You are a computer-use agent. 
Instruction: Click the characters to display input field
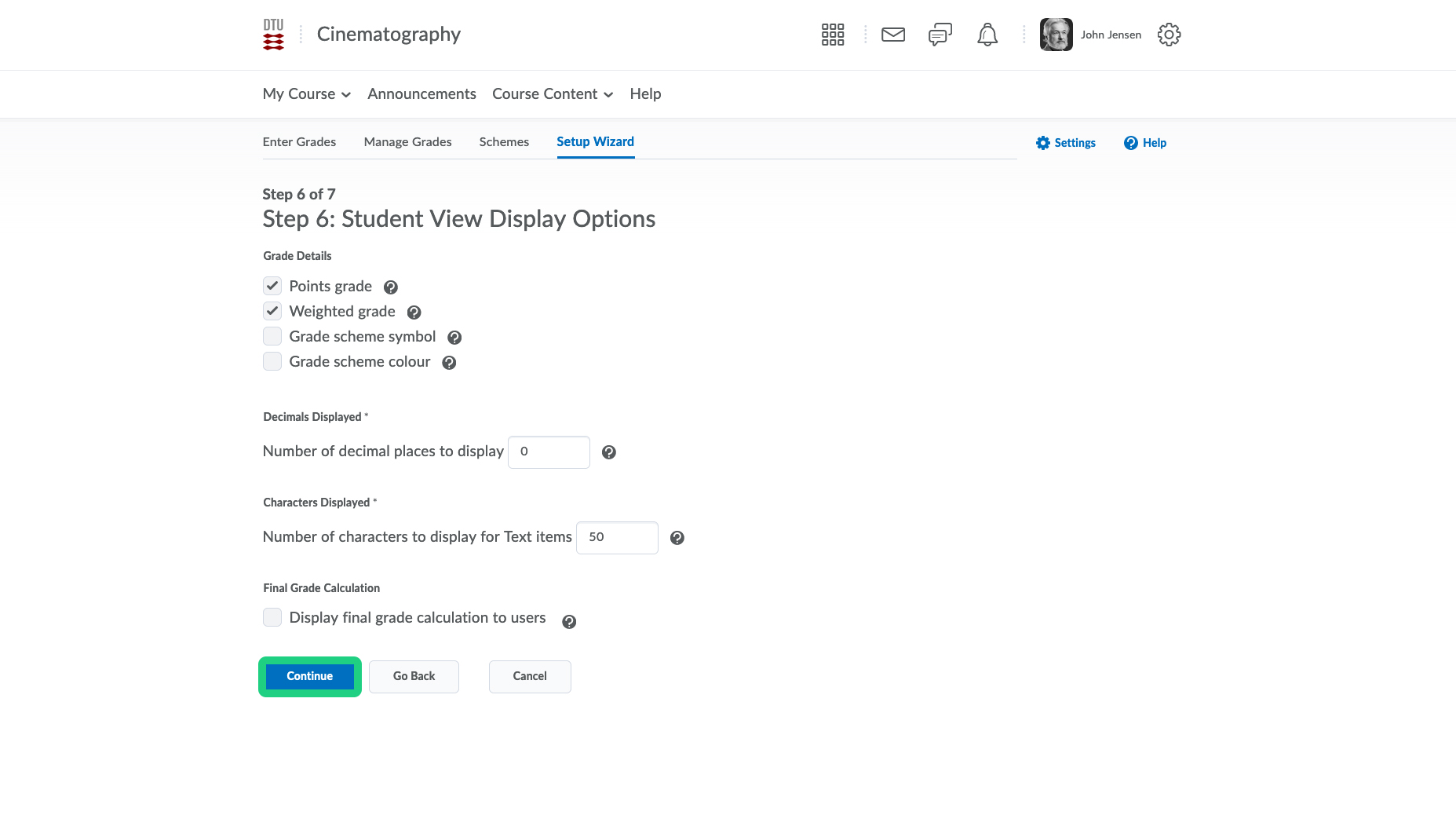617,537
